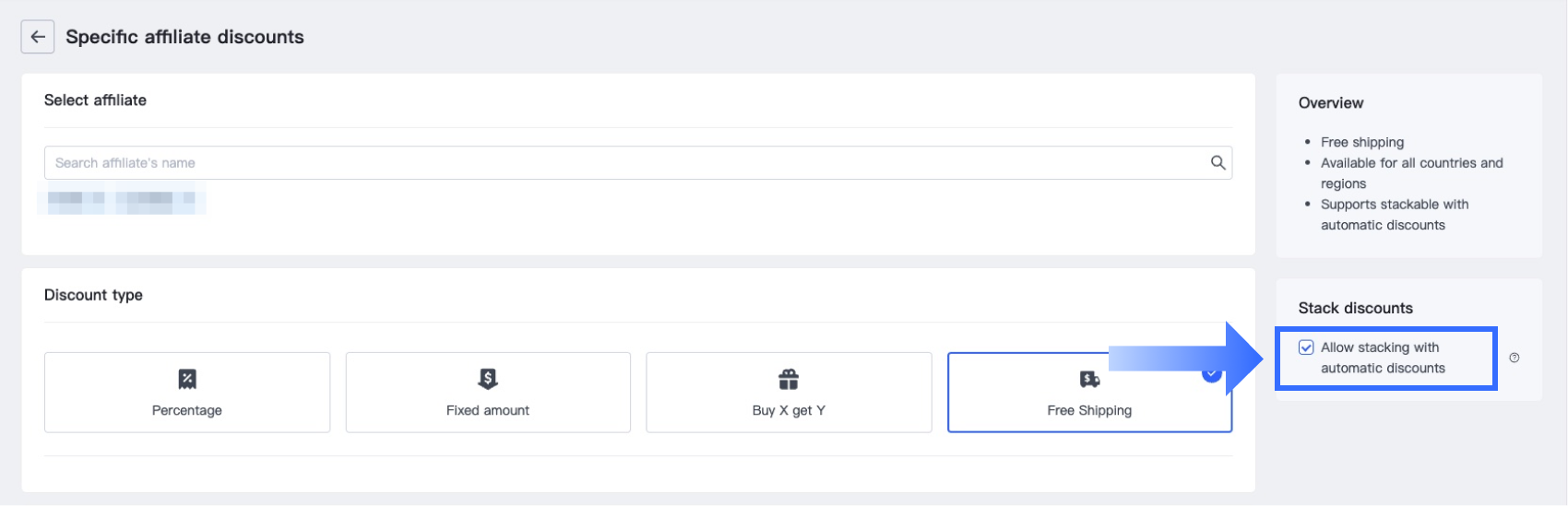Pick the Fixed amount label text

(x=488, y=410)
